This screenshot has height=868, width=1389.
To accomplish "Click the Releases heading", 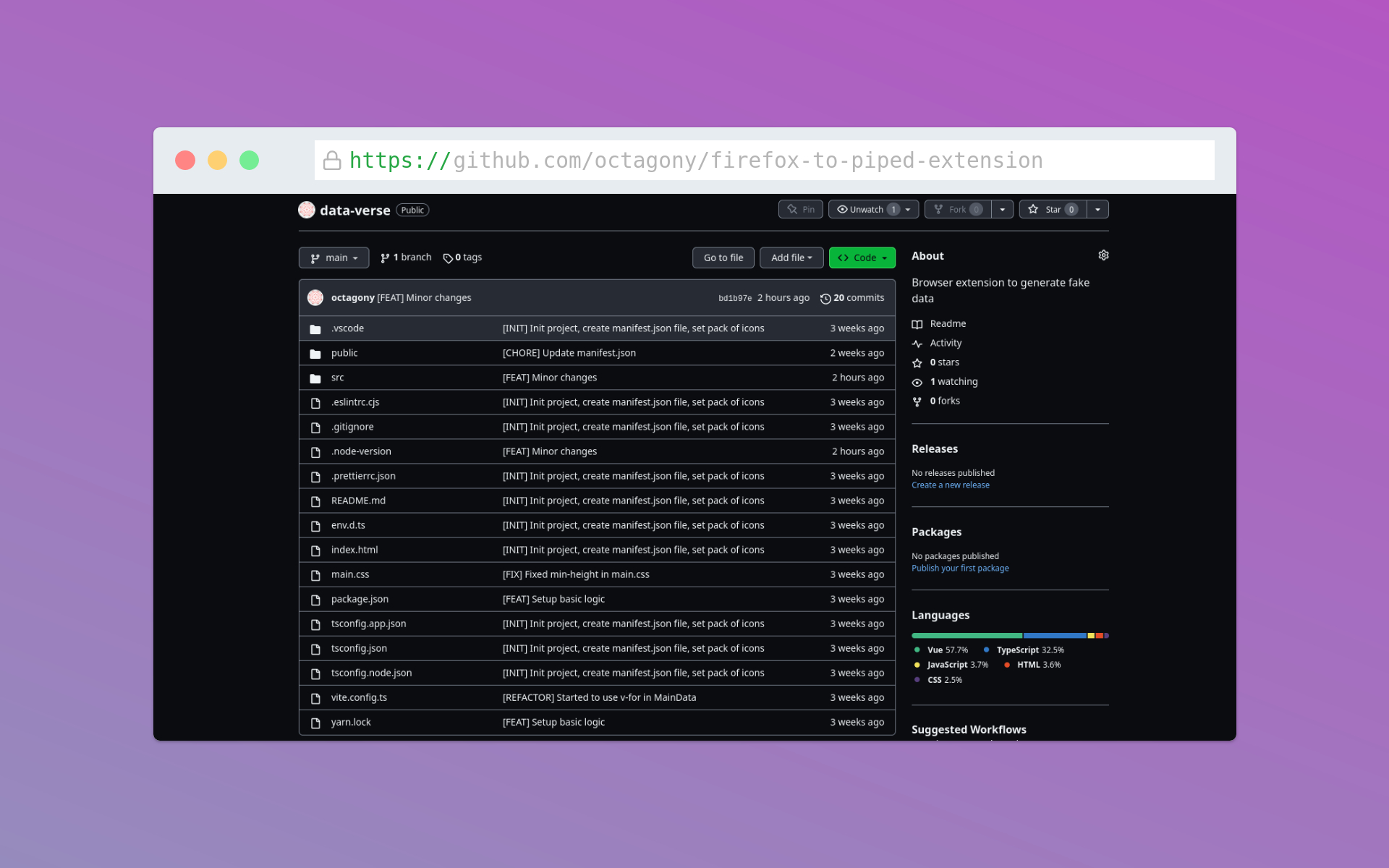I will pos(935,449).
